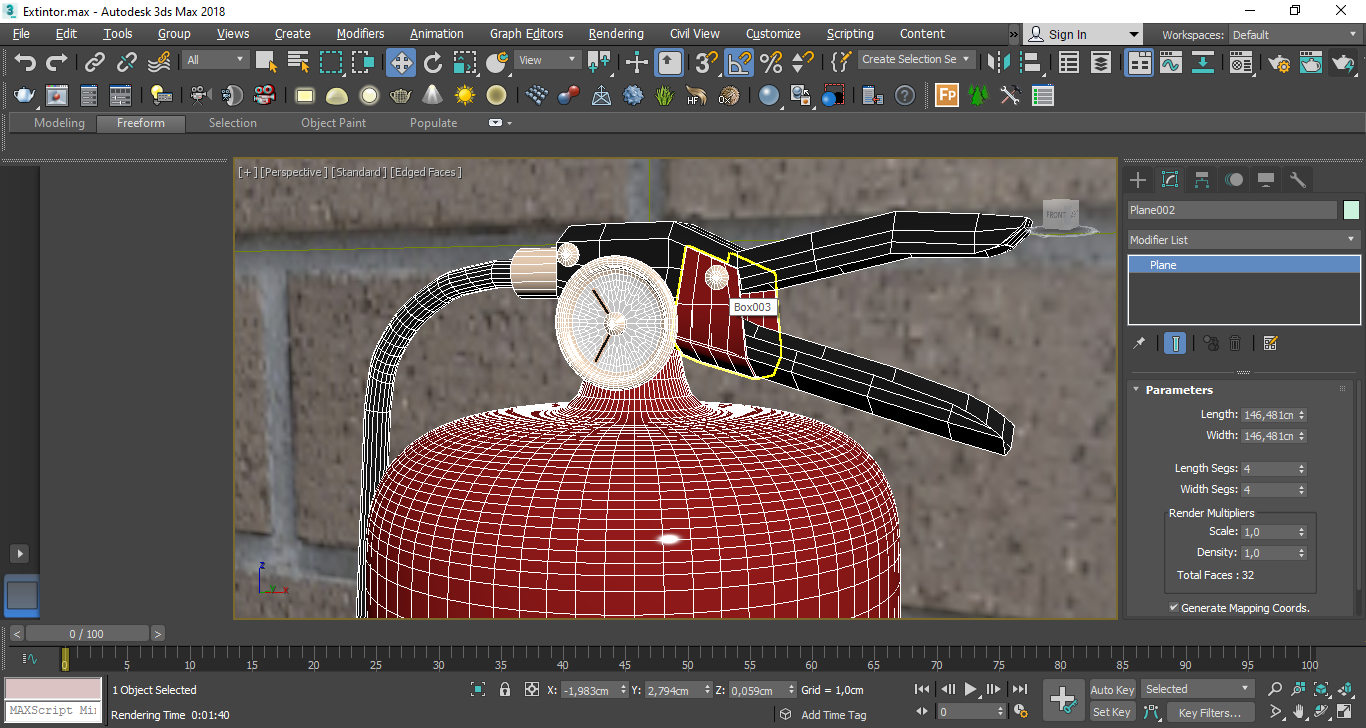Viewport: 1366px width, 728px height.
Task: Click the Select and Link chain icon
Action: pos(95,63)
